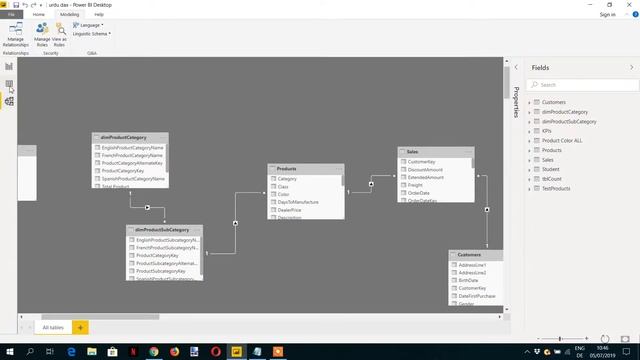Switch to Data view in left sidebar
Viewport: 640px width, 360px height.
pos(9,84)
